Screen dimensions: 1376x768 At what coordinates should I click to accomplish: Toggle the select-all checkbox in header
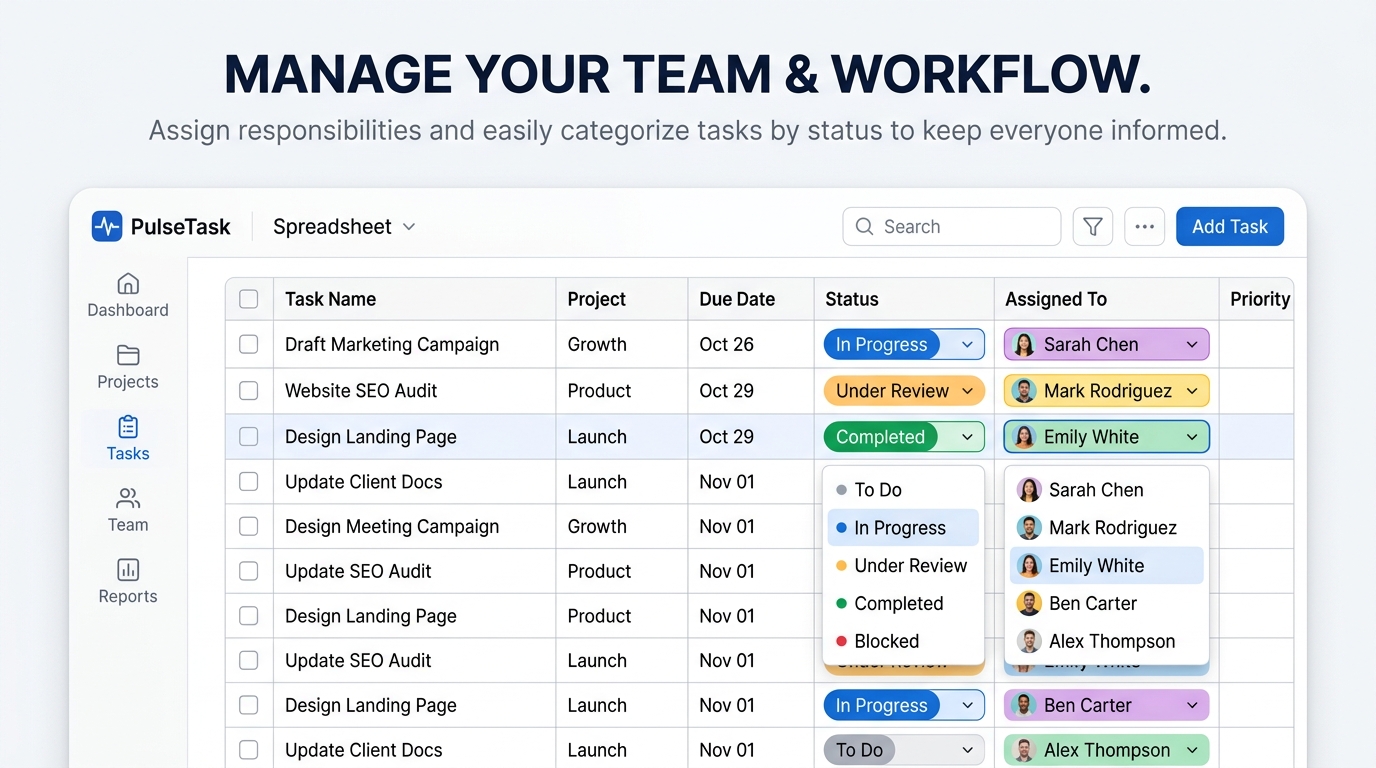click(x=249, y=299)
